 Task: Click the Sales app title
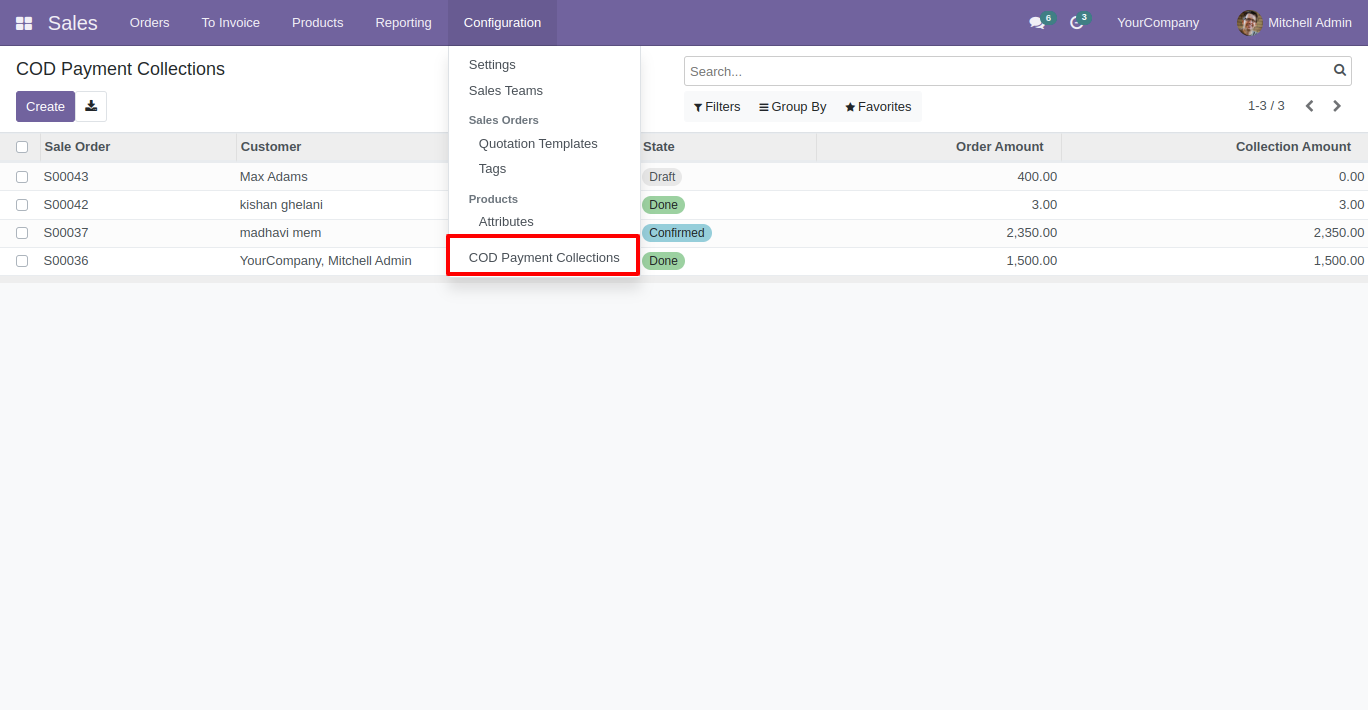[73, 23]
